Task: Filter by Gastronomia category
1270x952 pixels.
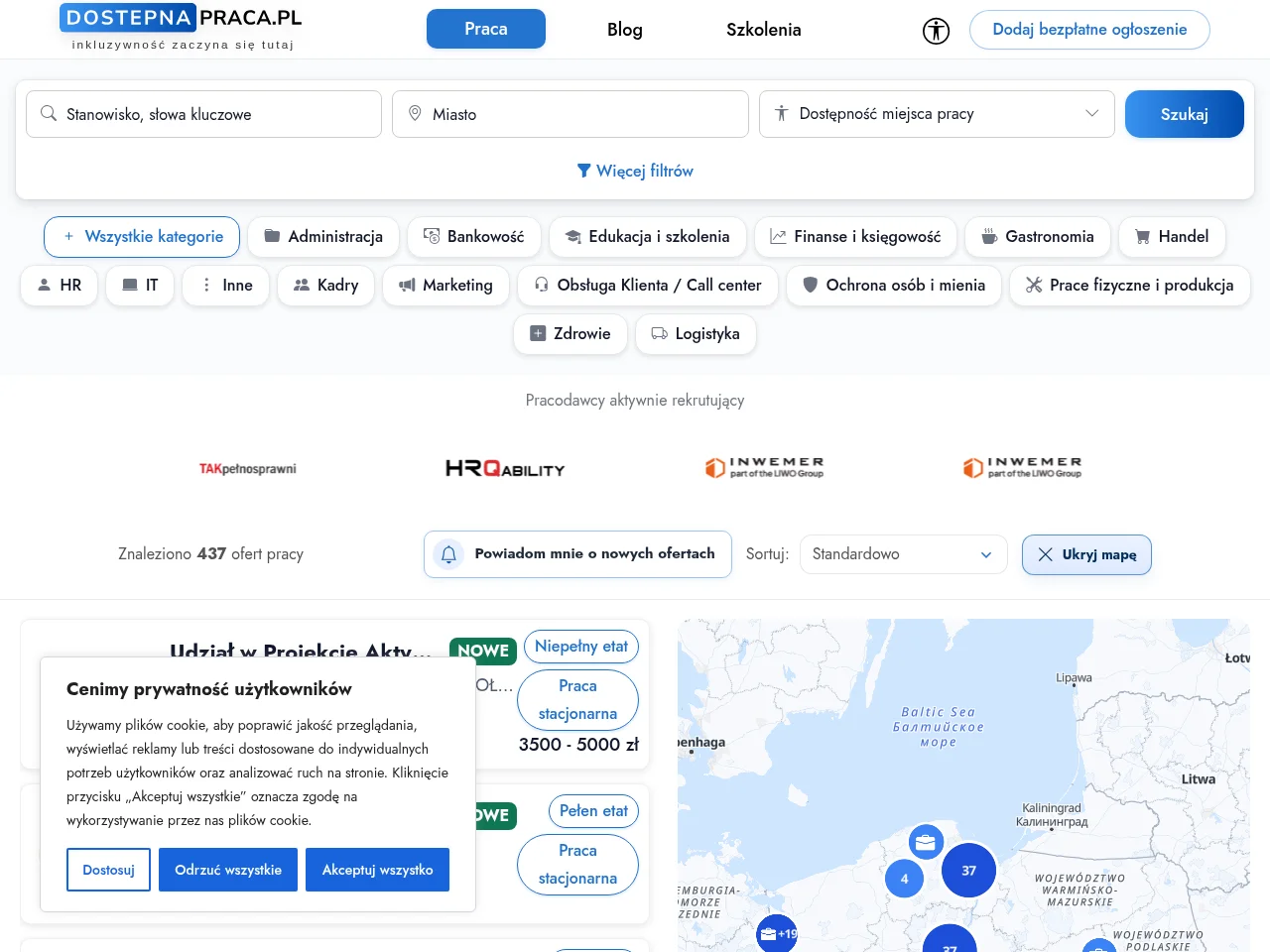Action: click(x=1038, y=236)
